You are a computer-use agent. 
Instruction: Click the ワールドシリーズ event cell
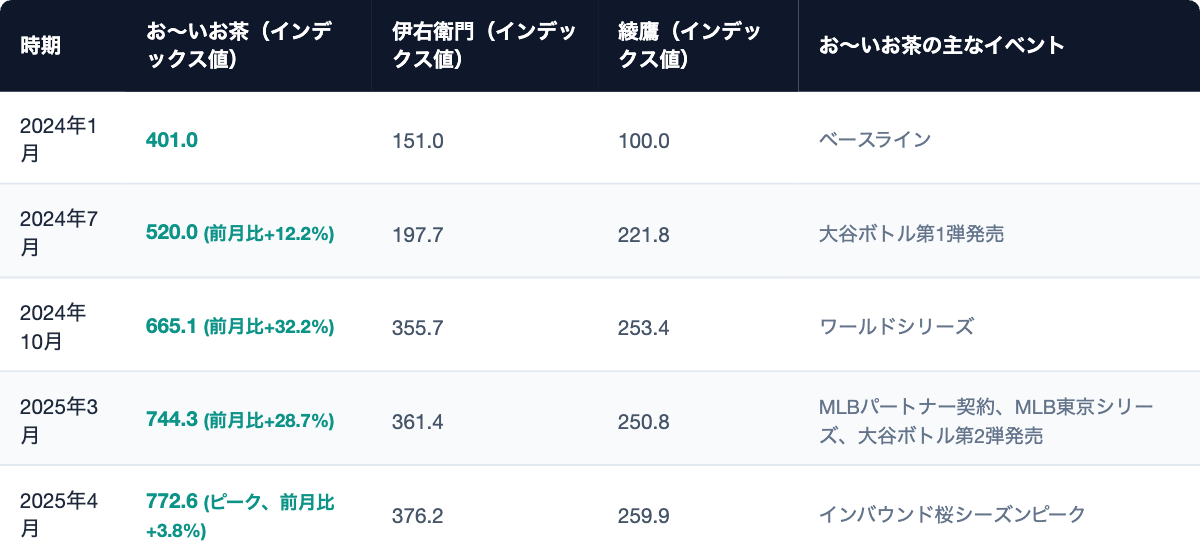tap(896, 327)
